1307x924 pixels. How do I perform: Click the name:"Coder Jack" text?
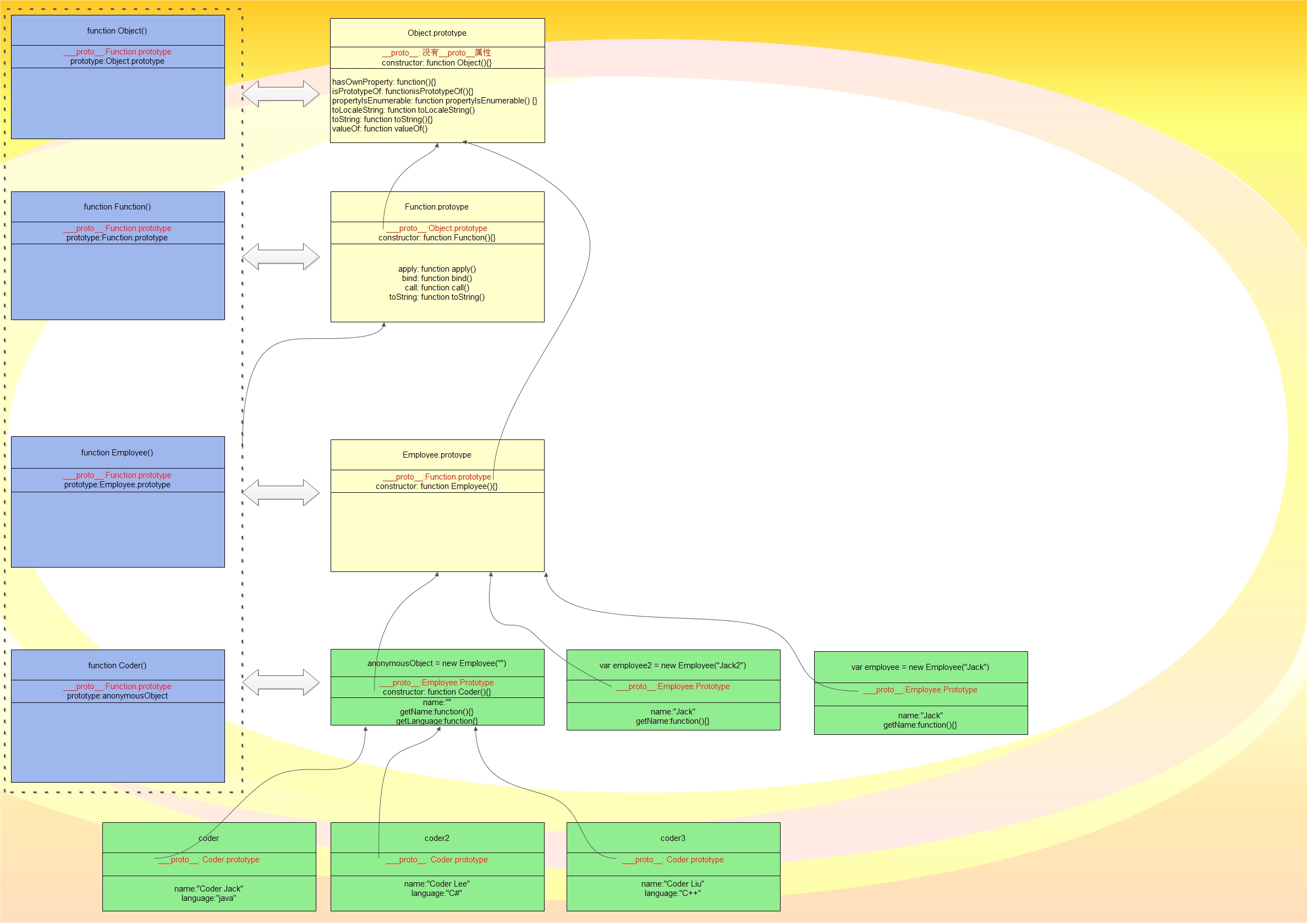pyautogui.click(x=208, y=889)
